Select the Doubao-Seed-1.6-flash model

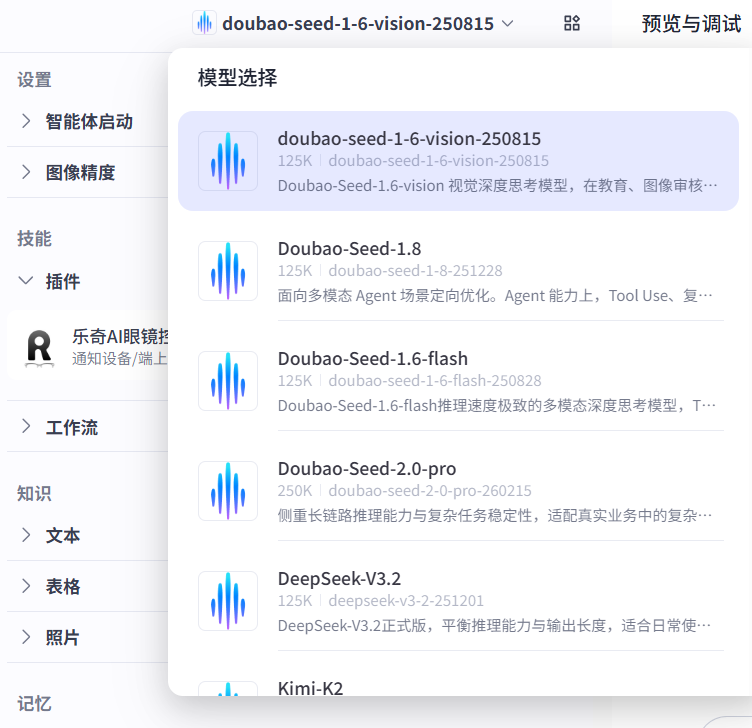[x=458, y=381]
